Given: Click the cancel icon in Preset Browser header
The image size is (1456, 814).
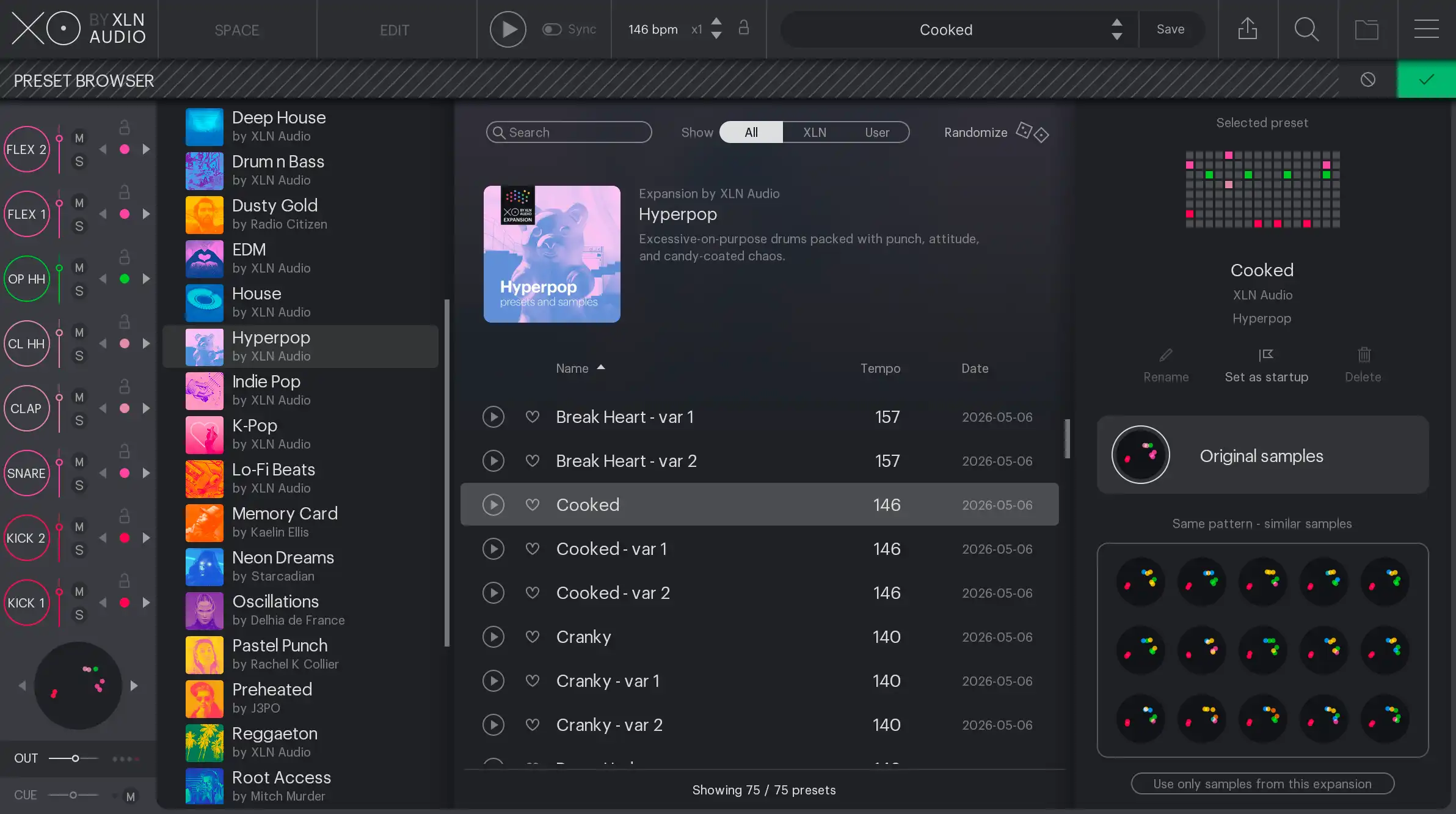Looking at the screenshot, I should [x=1368, y=79].
